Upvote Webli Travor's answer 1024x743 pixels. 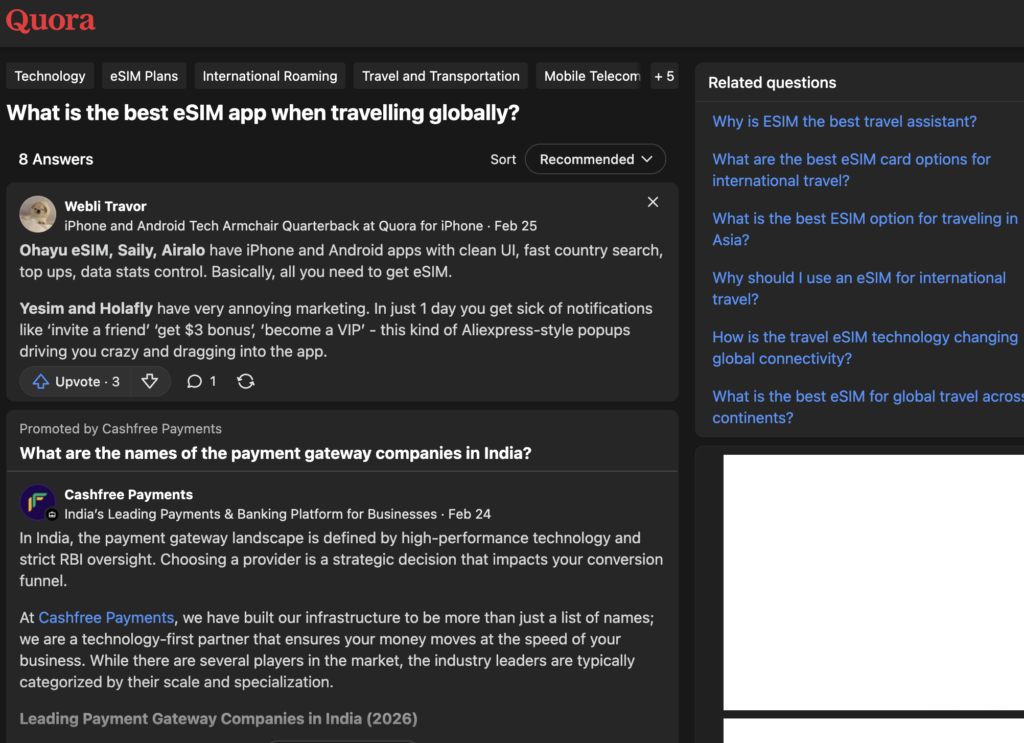click(76, 381)
